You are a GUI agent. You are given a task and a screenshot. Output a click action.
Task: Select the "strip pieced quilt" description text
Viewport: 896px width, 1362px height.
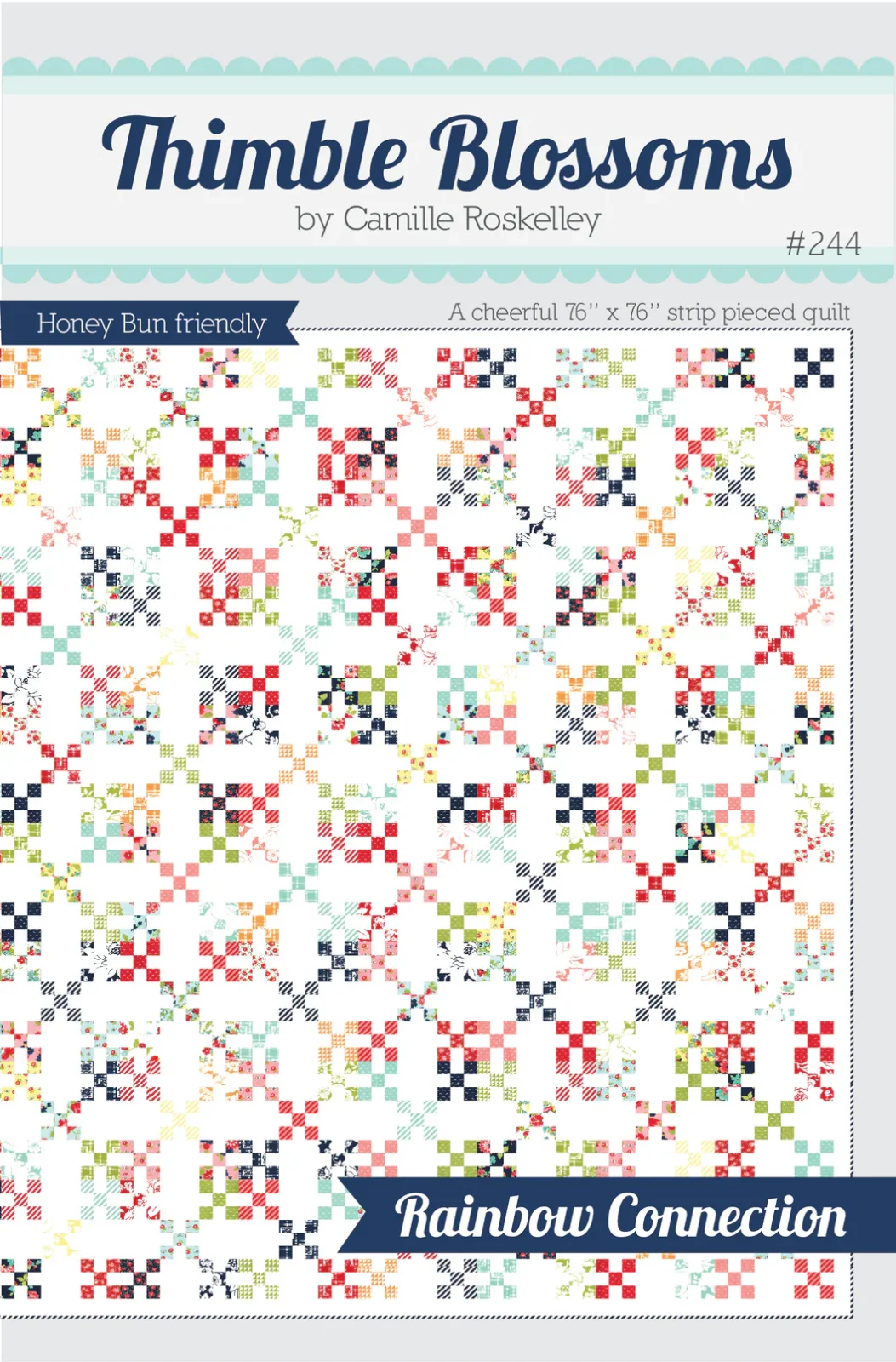757,312
